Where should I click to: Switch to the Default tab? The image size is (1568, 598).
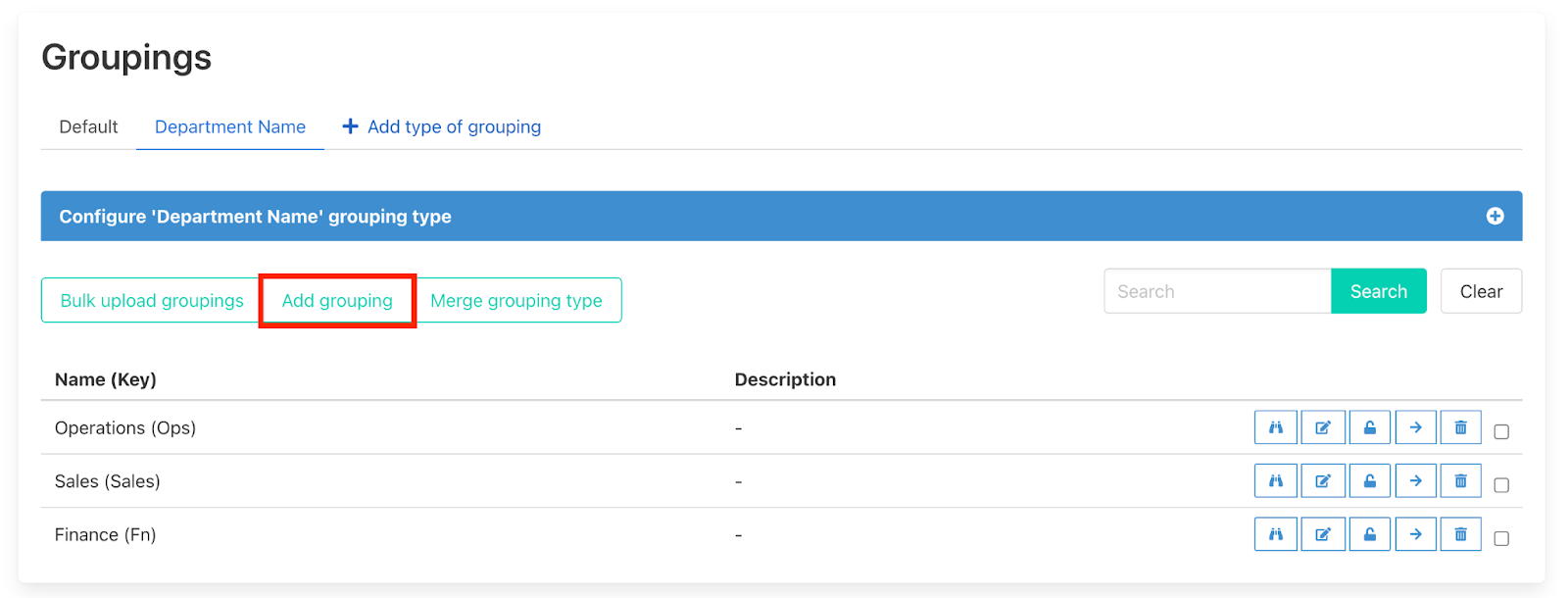tap(88, 126)
